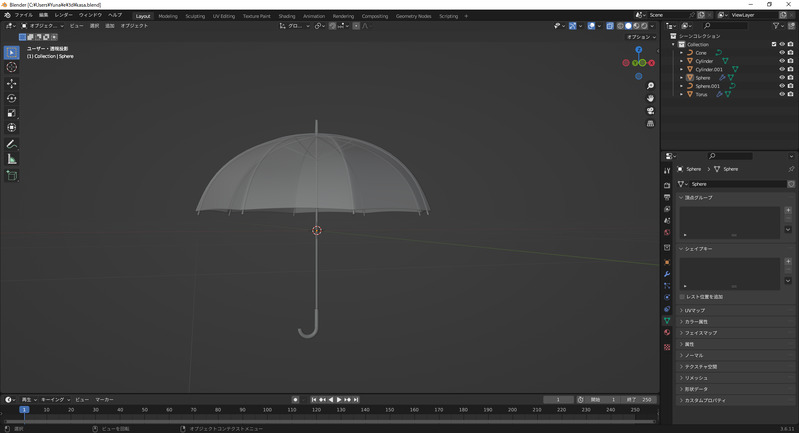Open the Modifiers wrench properties tab
This screenshot has width=799, height=433.
[x=667, y=274]
